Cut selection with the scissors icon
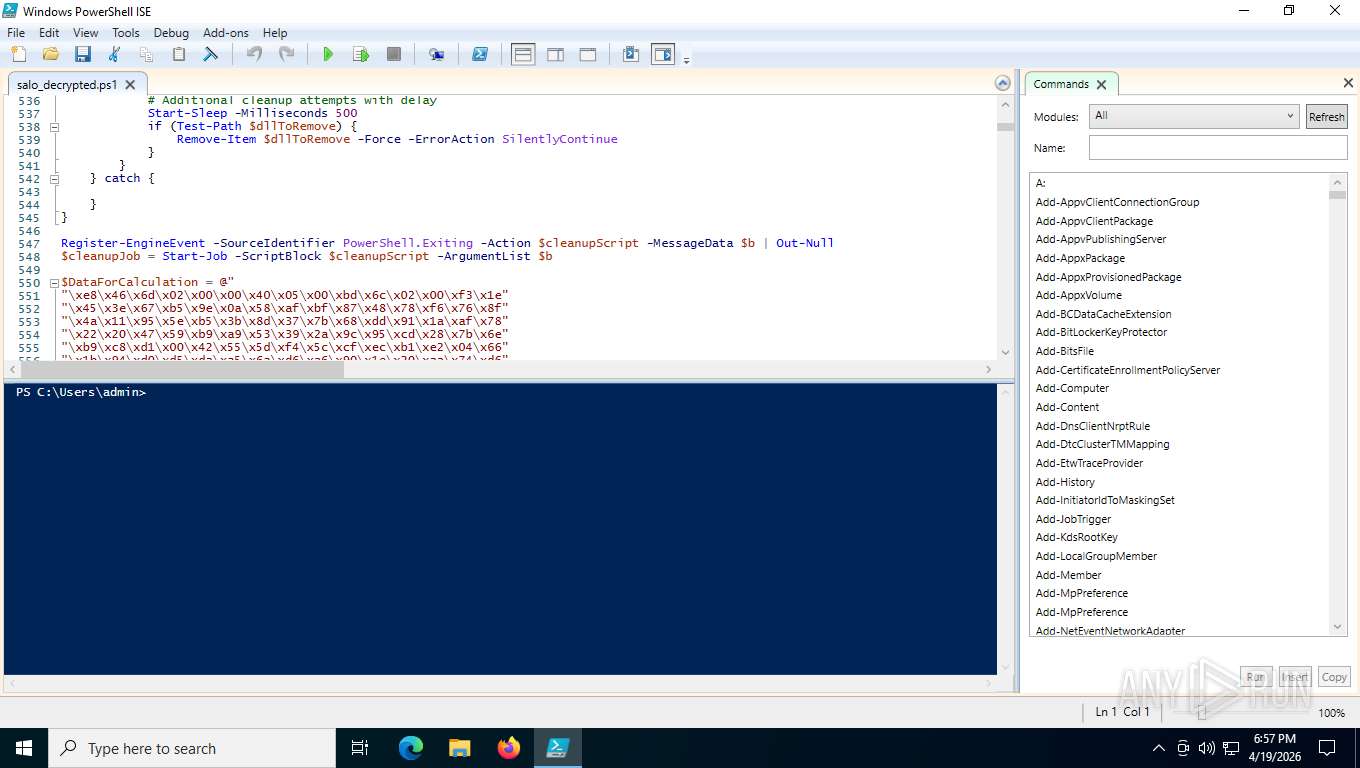This screenshot has width=1360, height=768. (x=114, y=54)
